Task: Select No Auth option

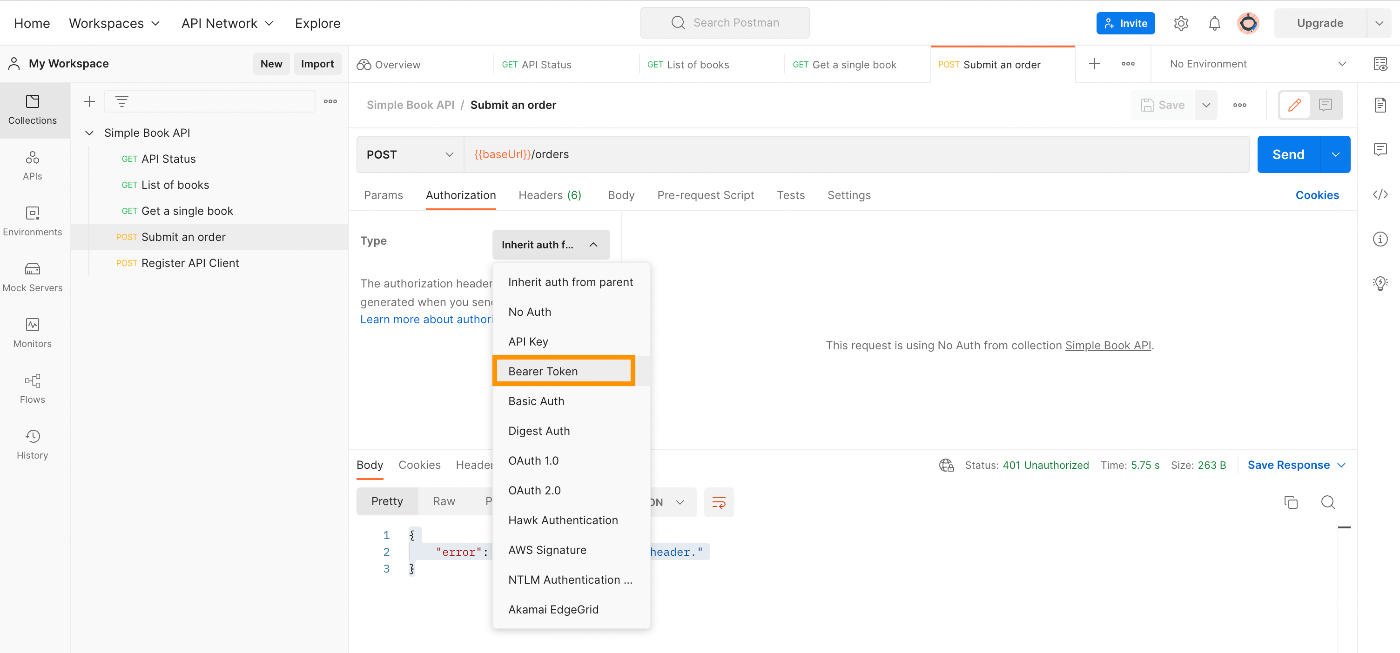Action: pos(571,312)
